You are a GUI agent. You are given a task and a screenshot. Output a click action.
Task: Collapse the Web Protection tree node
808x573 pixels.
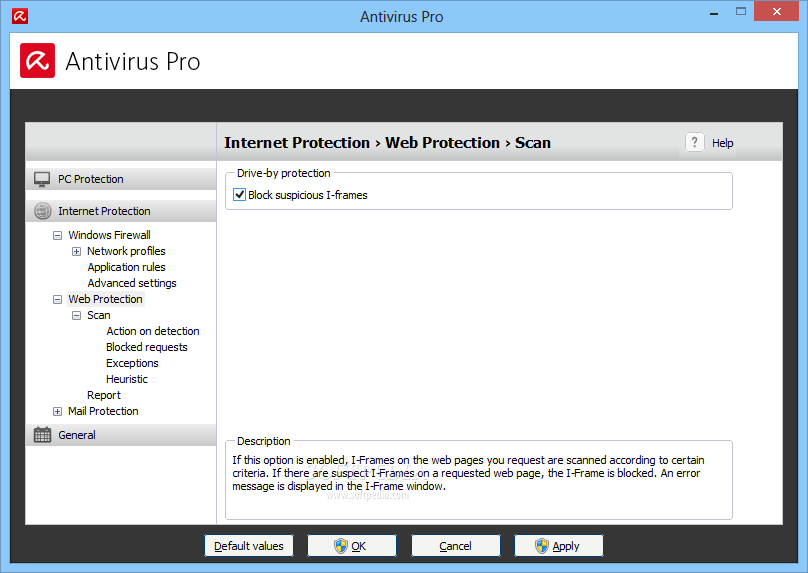pyautogui.click(x=57, y=299)
